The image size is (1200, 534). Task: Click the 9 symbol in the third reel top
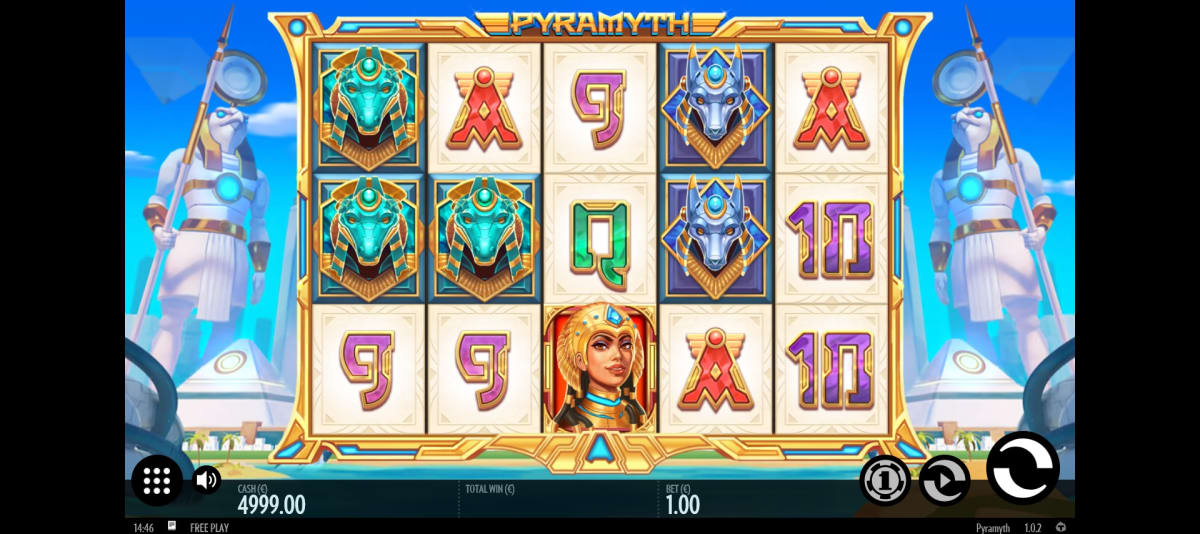coord(600,107)
